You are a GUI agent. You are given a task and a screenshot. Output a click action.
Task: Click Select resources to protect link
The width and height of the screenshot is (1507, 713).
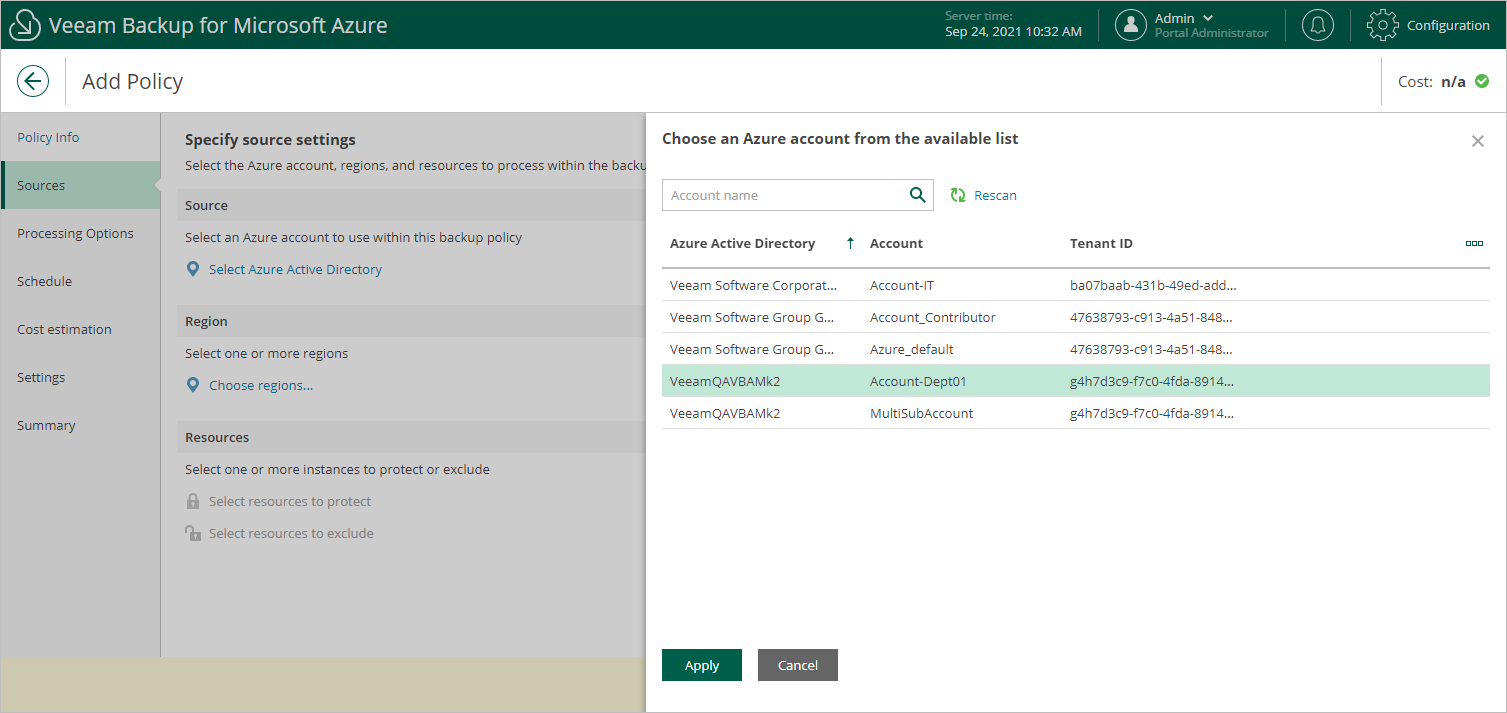click(290, 501)
